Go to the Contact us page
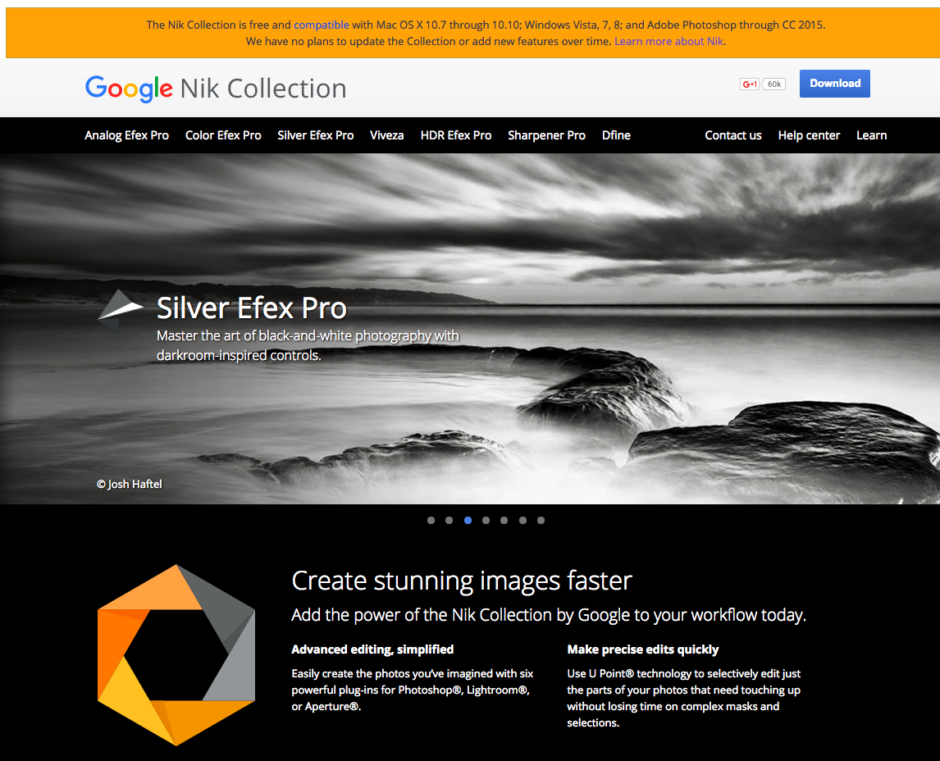Screen dimensions: 940x761 [733, 136]
